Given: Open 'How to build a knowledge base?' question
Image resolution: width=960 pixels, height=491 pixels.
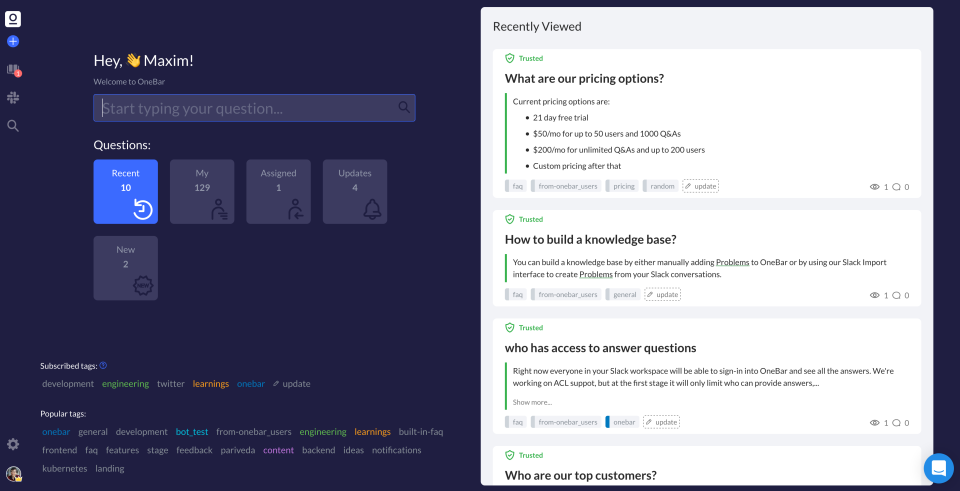Looking at the screenshot, I should pos(591,239).
